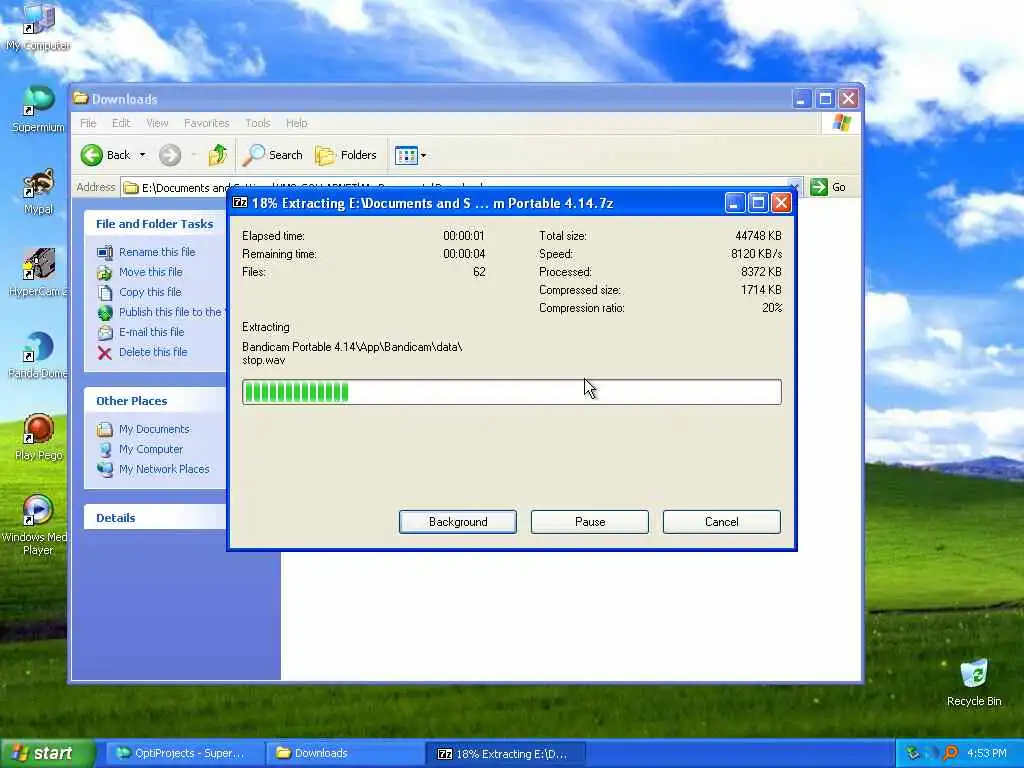The image size is (1024, 768).
Task: Open Panda Dome desktop shortcut
Action: point(38,355)
